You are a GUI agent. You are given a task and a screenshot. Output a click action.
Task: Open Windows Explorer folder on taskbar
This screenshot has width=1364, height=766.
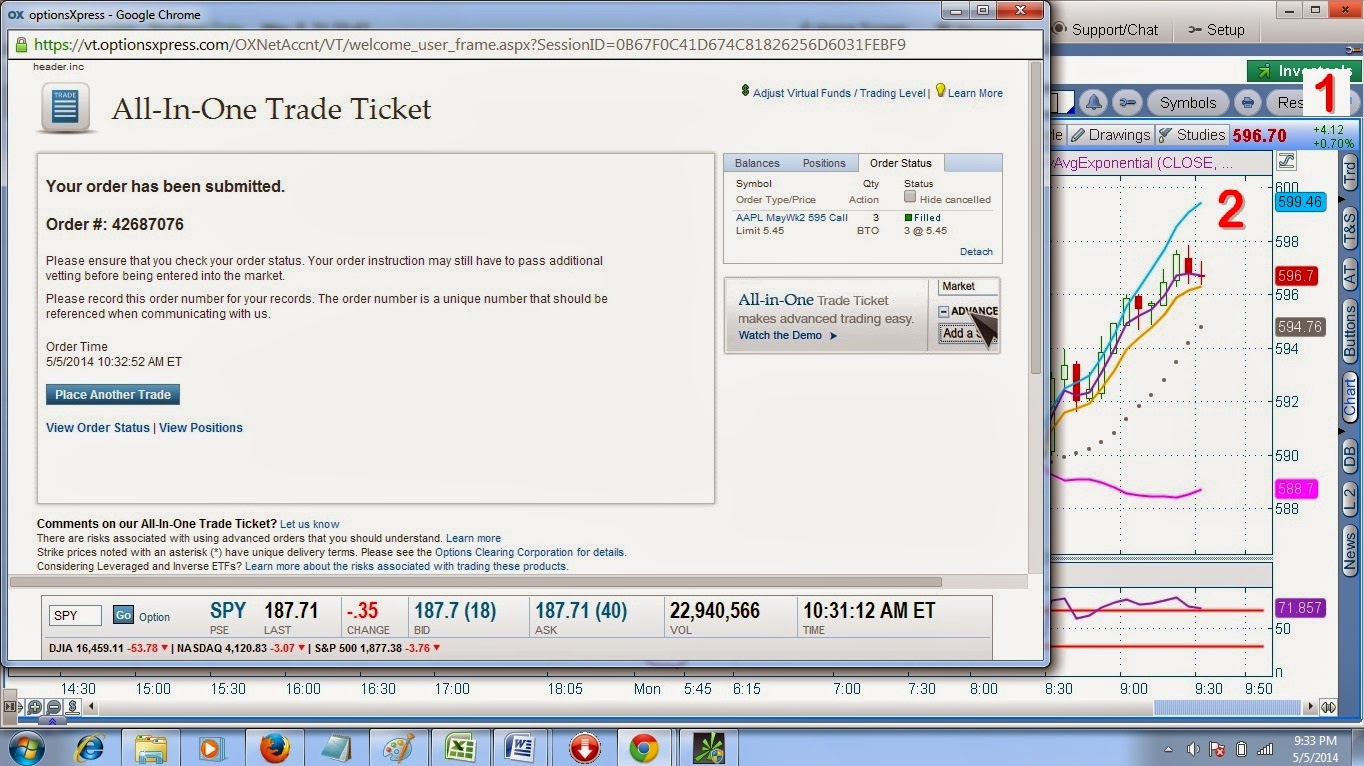pos(151,747)
